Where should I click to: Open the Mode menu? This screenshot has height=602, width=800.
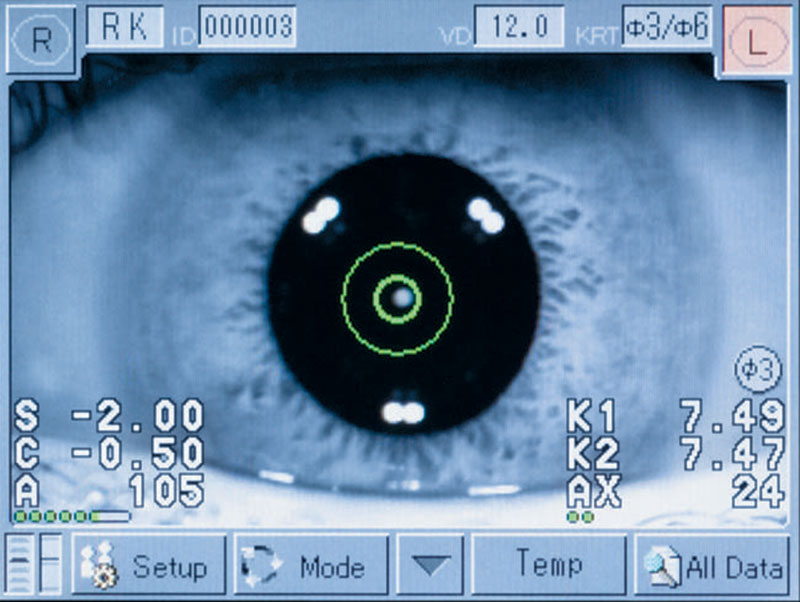[310, 566]
